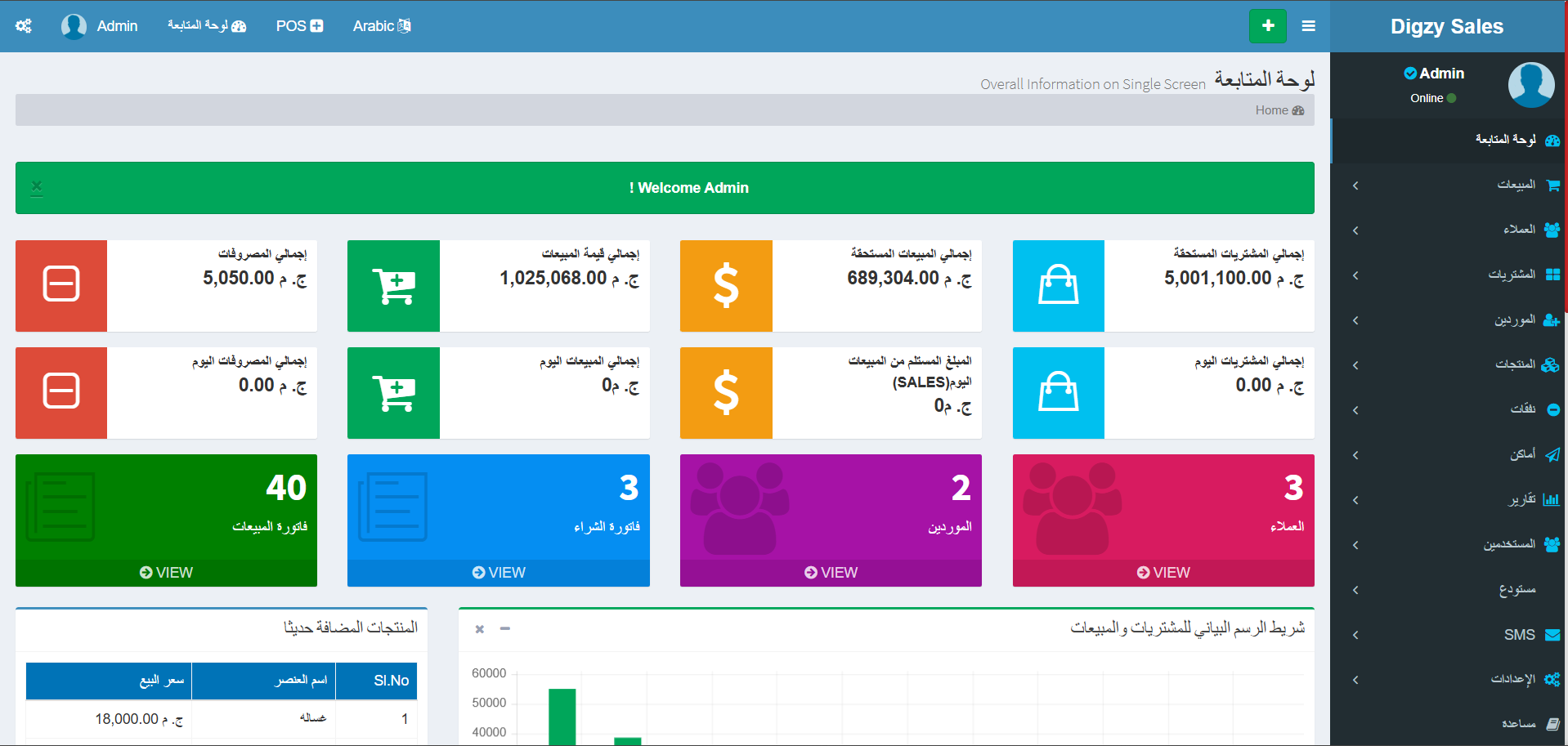Viewport: 1568px width, 746px height.
Task: Click the orange dollar sign sales due icon
Action: point(726,285)
